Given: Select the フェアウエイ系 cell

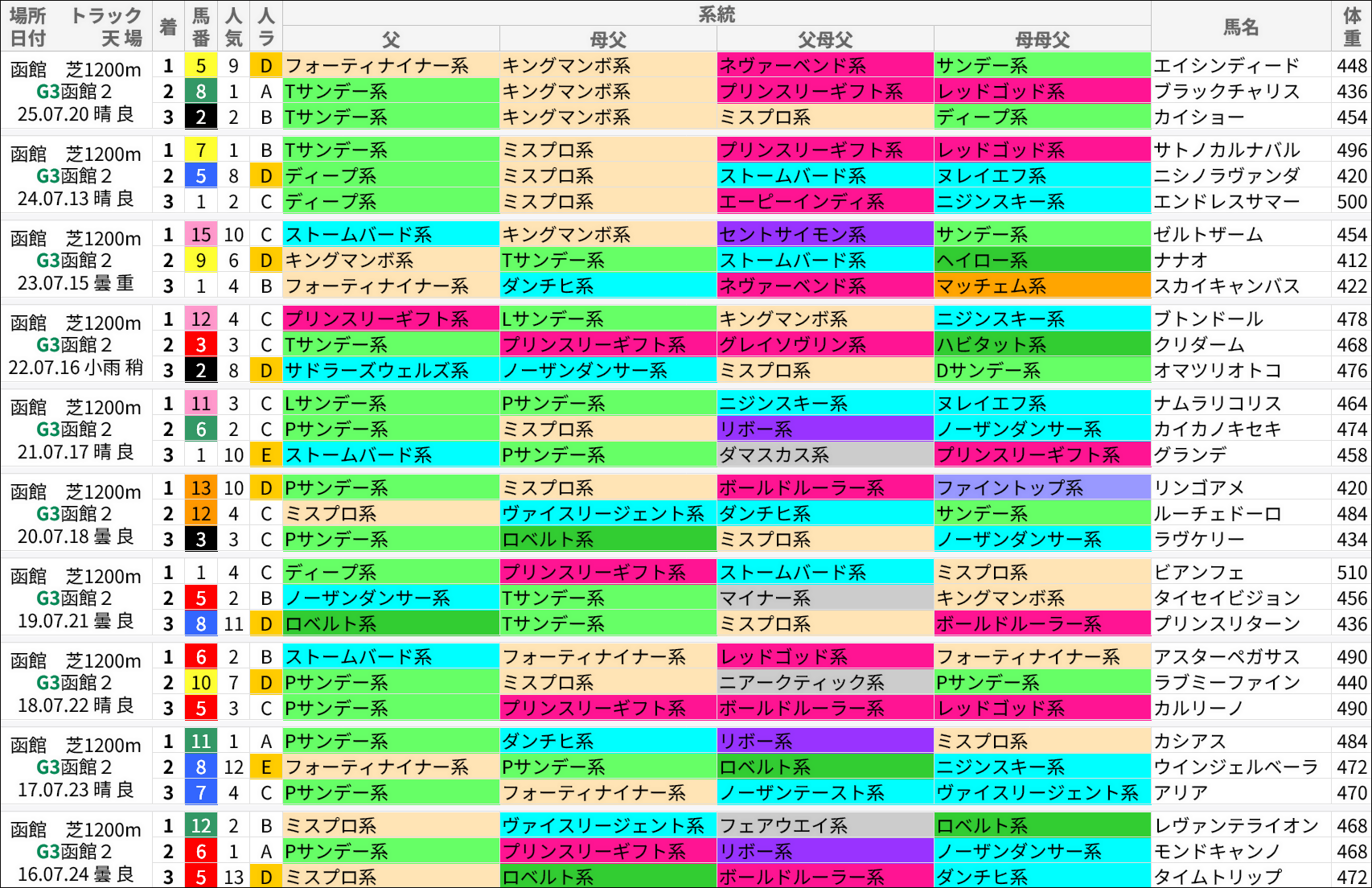Looking at the screenshot, I should (x=825, y=826).
